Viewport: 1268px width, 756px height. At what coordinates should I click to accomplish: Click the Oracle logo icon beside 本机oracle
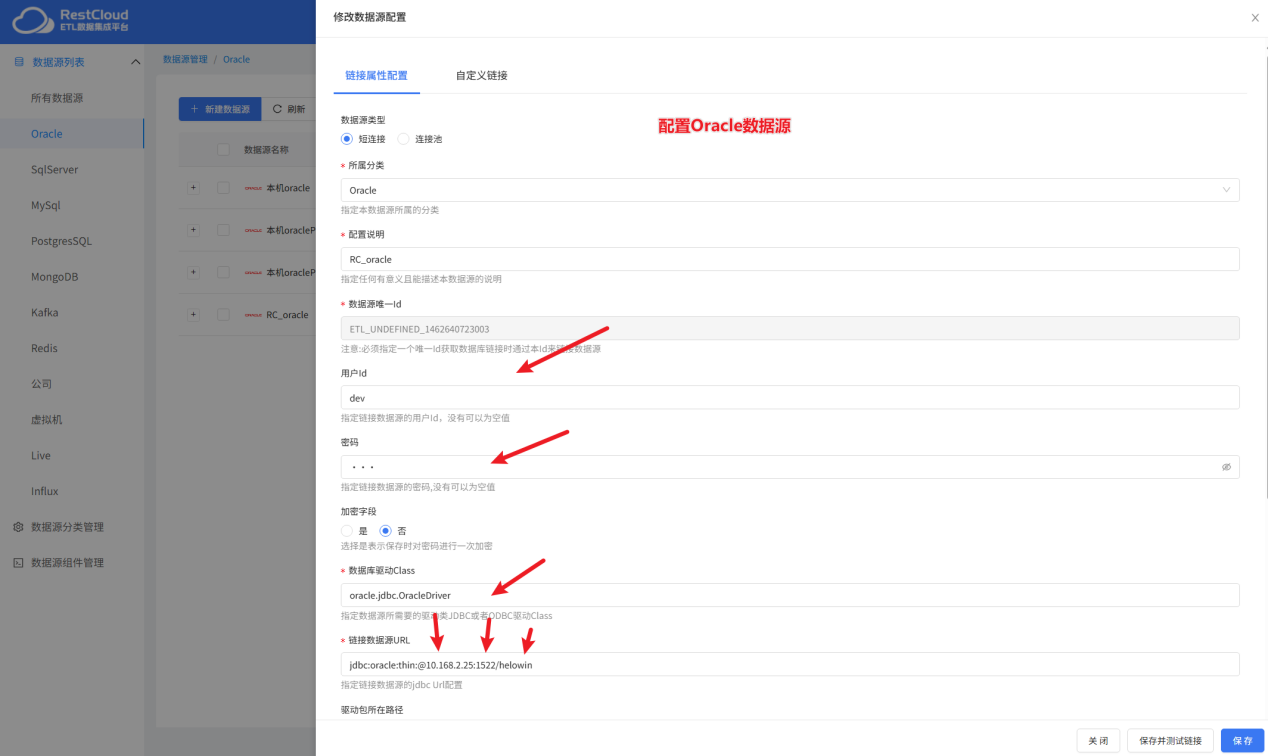click(253, 188)
